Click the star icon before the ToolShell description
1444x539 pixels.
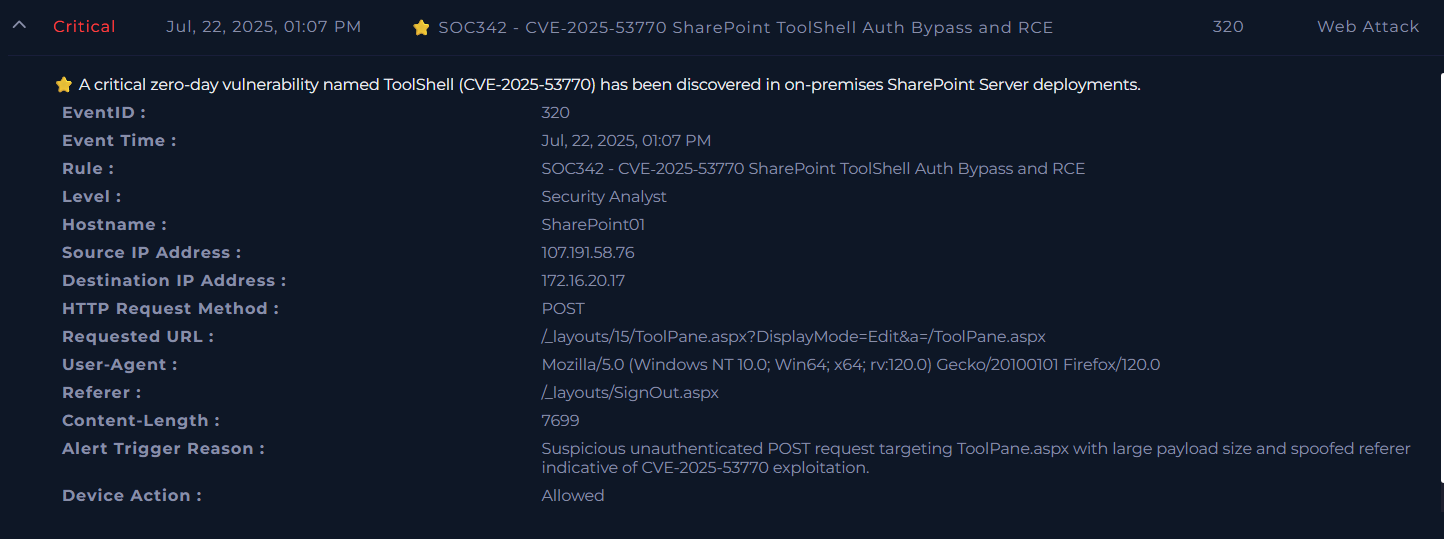[64, 85]
